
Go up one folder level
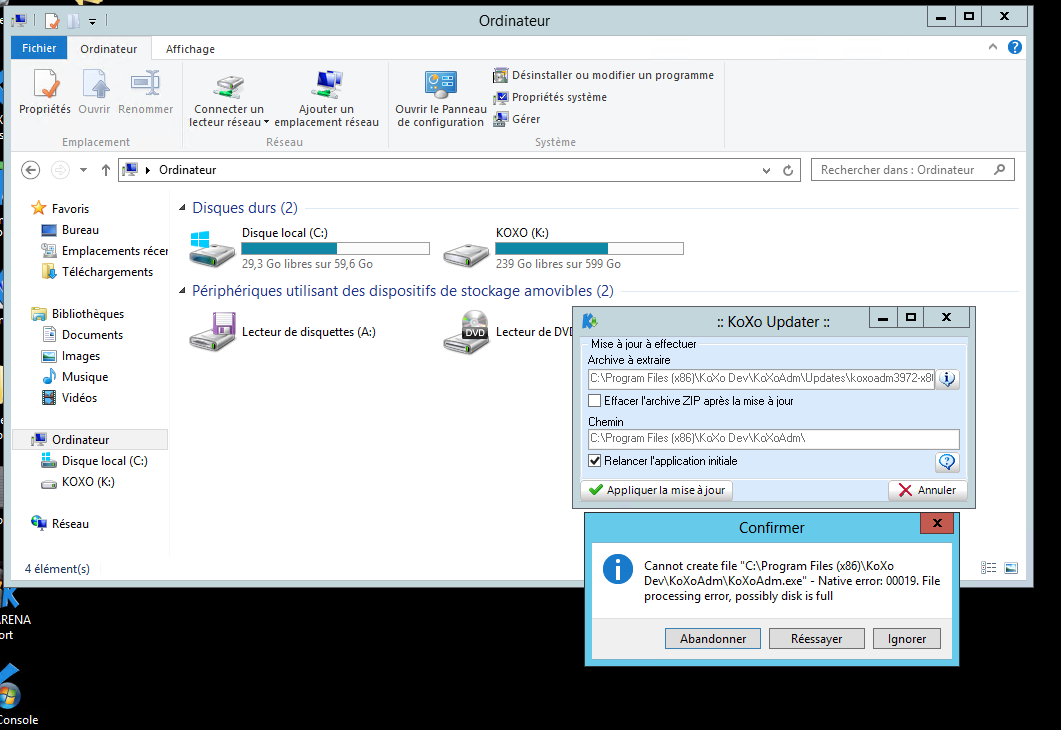tap(106, 170)
